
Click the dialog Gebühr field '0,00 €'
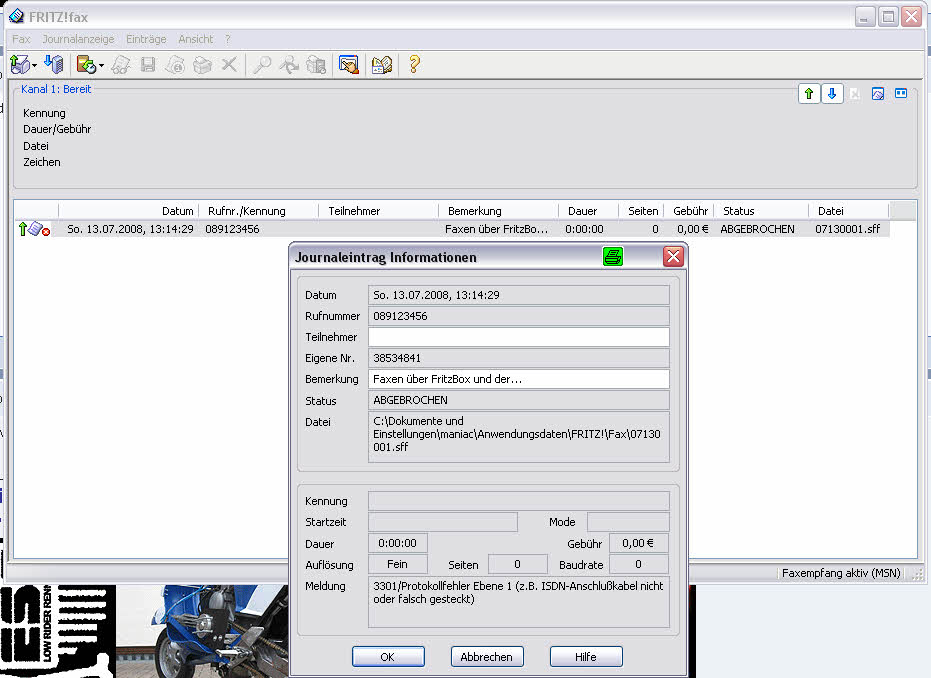pyautogui.click(x=638, y=543)
